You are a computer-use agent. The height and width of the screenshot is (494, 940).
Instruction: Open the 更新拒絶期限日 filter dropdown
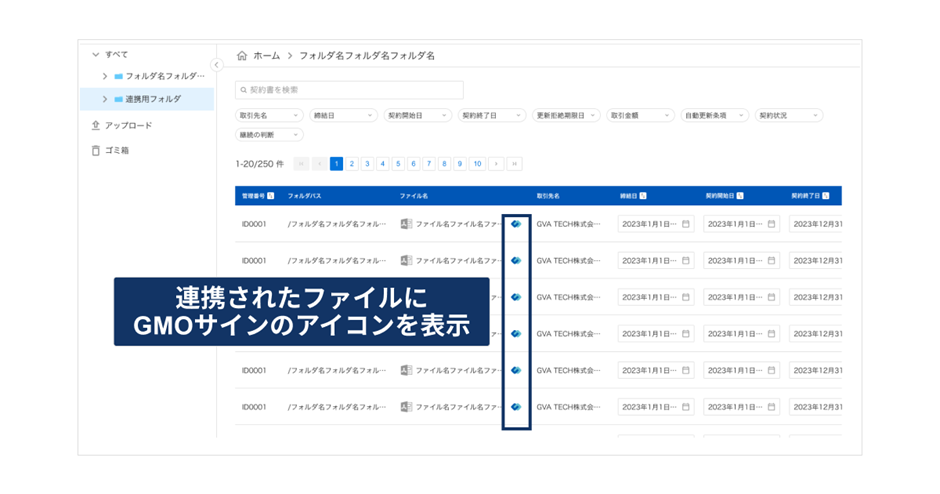567,116
